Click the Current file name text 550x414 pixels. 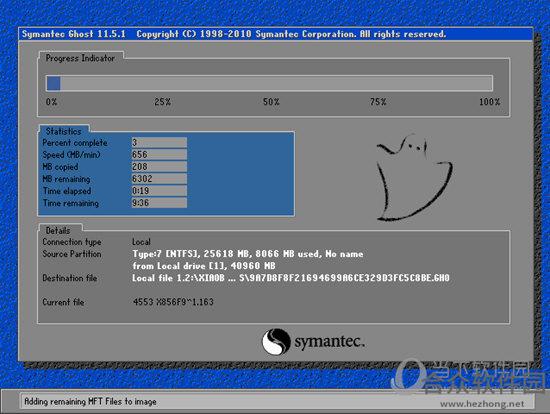173,302
